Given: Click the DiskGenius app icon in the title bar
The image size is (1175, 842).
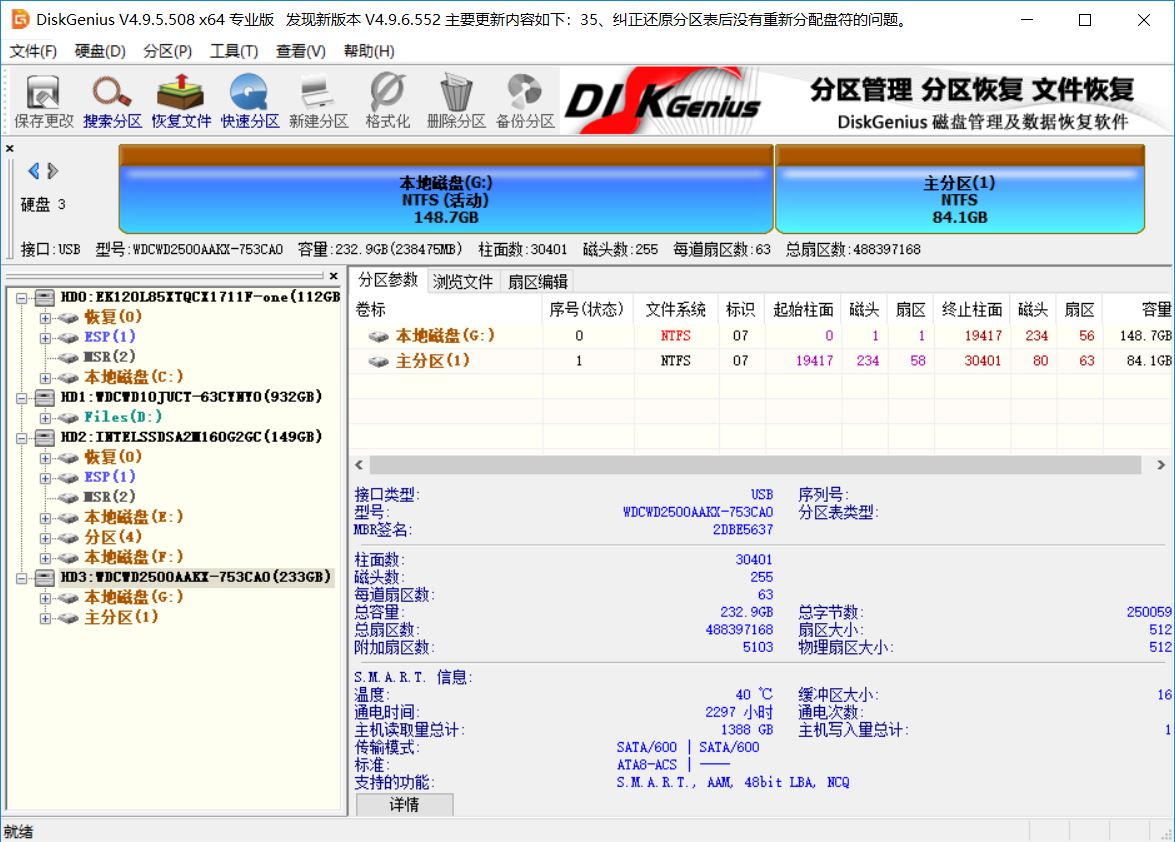Looking at the screenshot, I should click(20, 19).
